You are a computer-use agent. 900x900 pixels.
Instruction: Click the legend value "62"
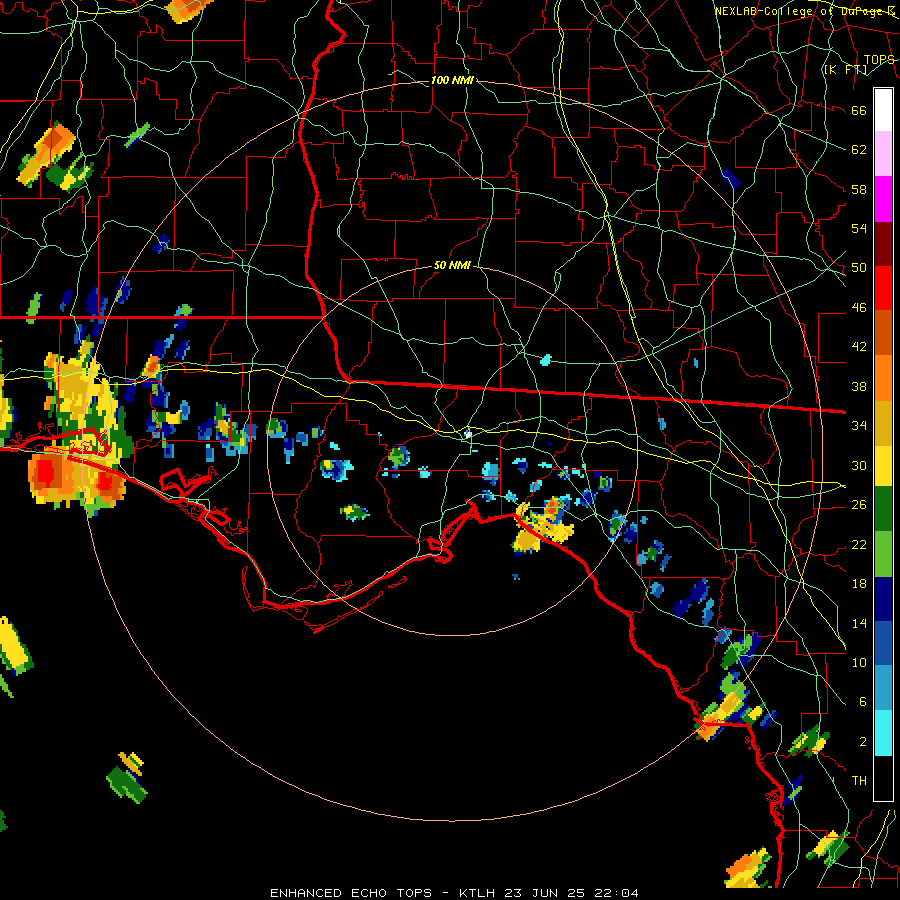click(x=859, y=150)
